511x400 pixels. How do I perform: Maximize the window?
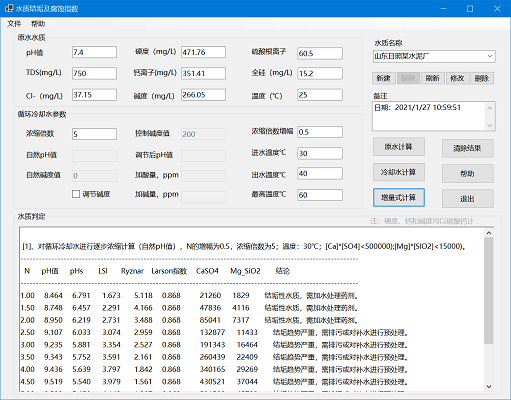470,8
